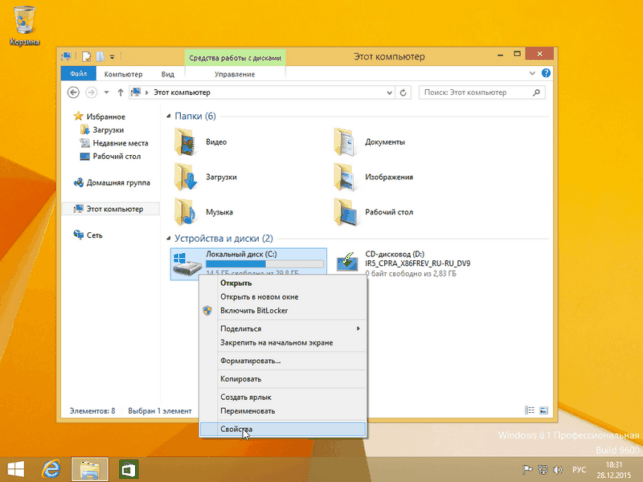
Task: Switch to details view icon in status bar
Action: [530, 410]
